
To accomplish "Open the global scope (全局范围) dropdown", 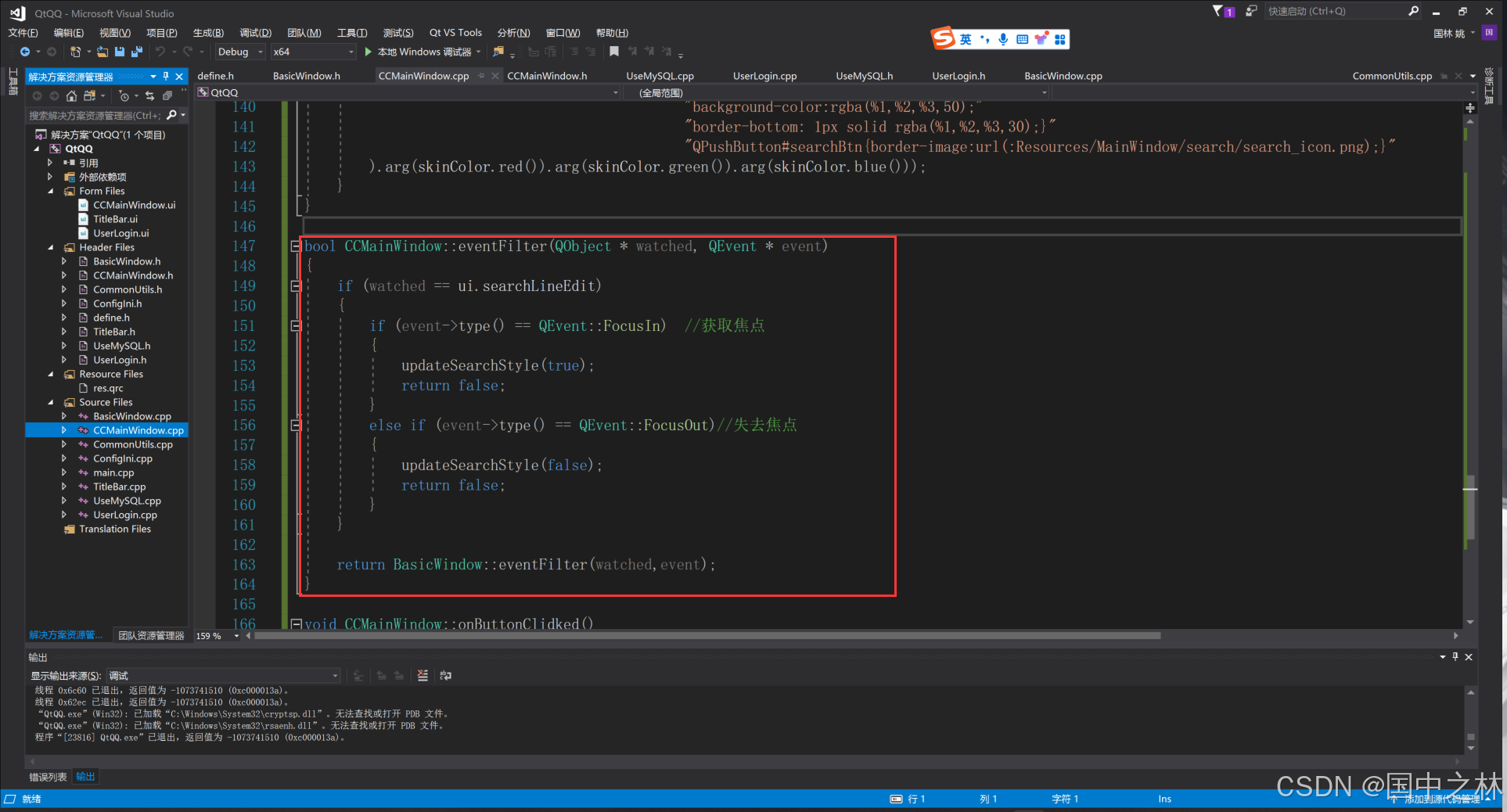I will tap(837, 92).
